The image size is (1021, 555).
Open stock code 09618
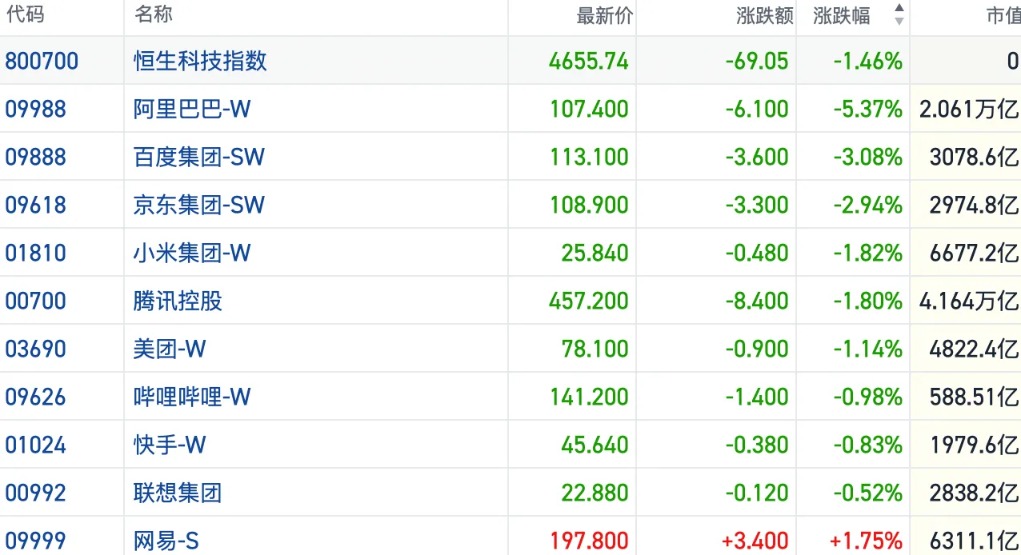[x=35, y=205]
